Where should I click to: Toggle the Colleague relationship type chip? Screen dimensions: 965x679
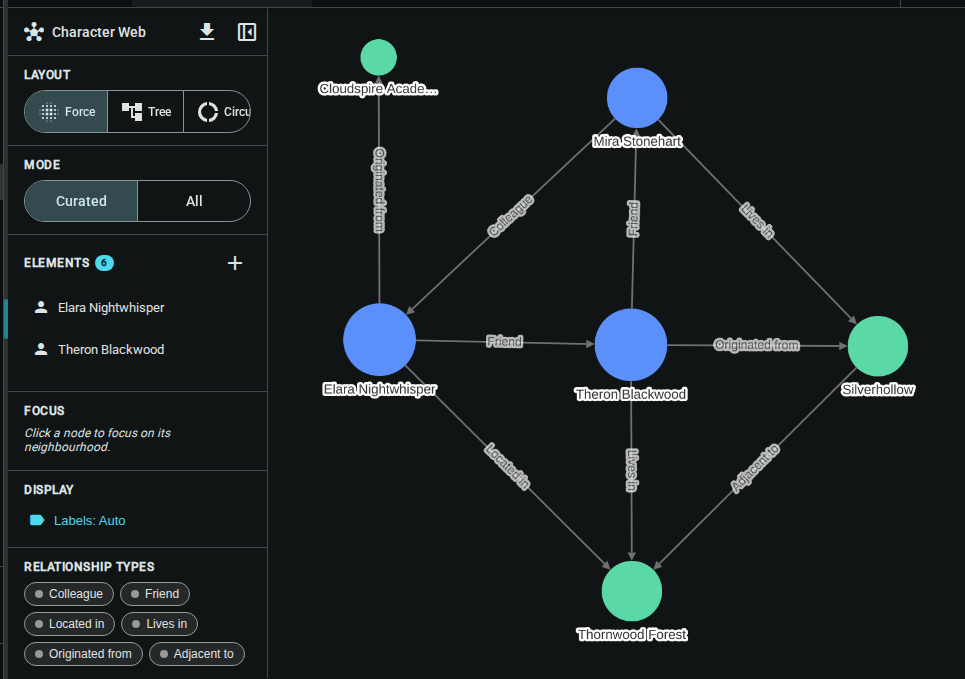click(69, 594)
